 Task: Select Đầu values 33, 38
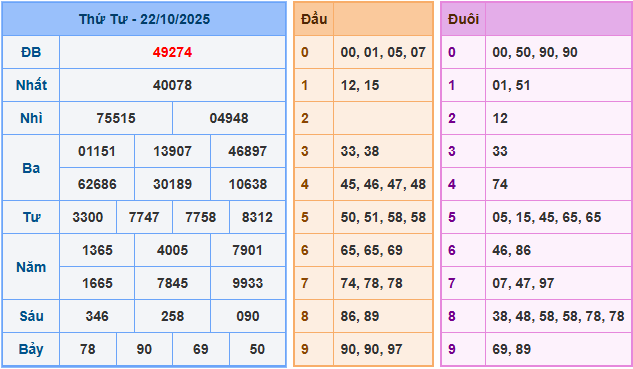(360, 151)
